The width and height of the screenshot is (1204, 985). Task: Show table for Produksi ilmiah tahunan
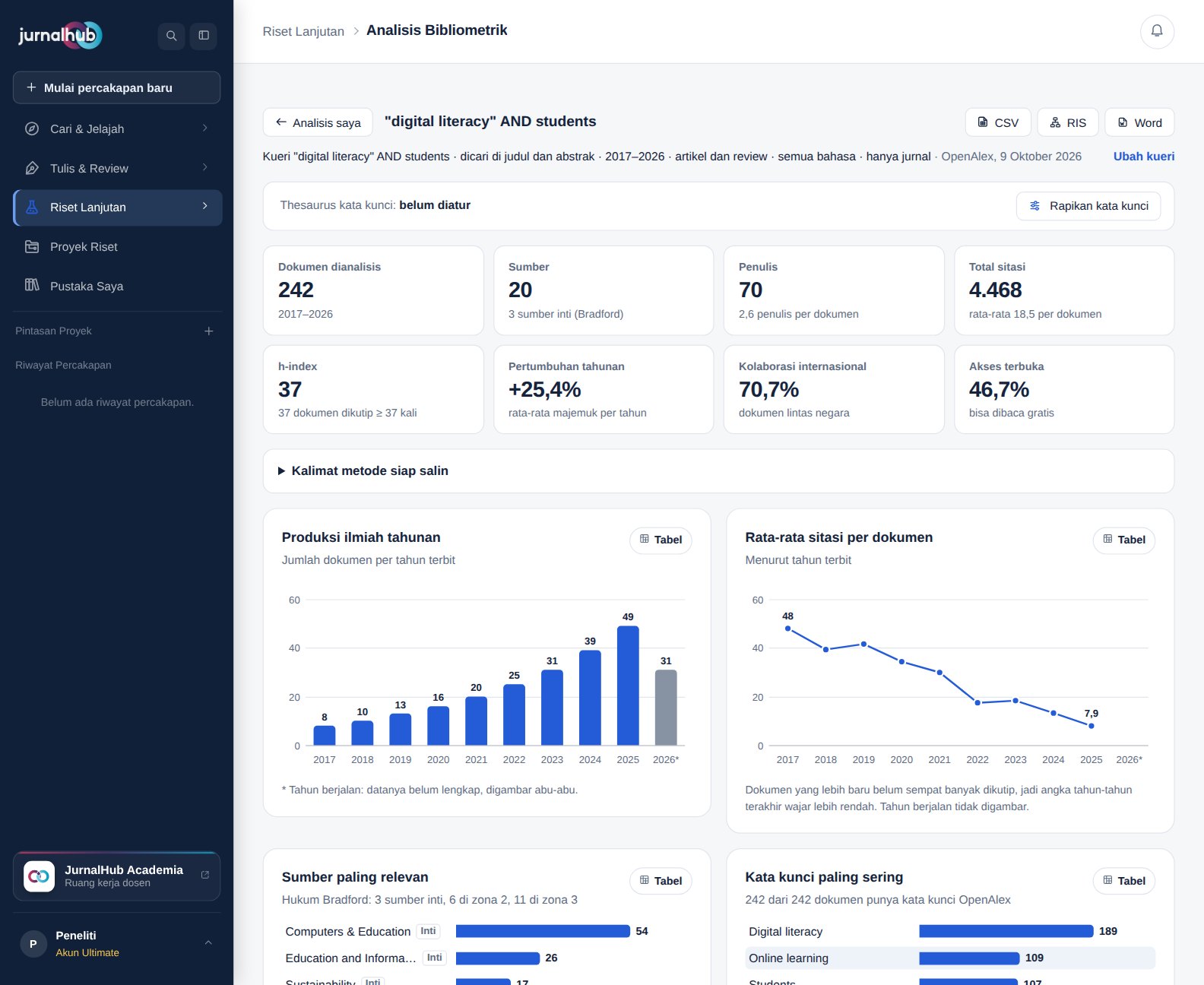pos(661,540)
